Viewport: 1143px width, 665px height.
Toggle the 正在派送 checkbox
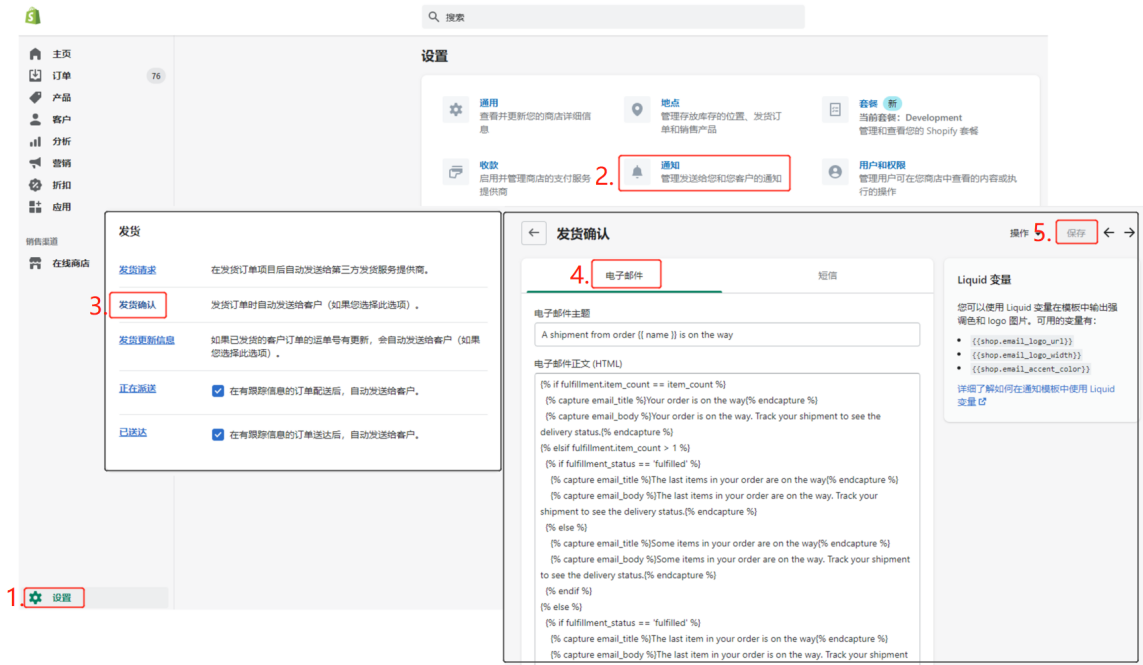(x=217, y=391)
